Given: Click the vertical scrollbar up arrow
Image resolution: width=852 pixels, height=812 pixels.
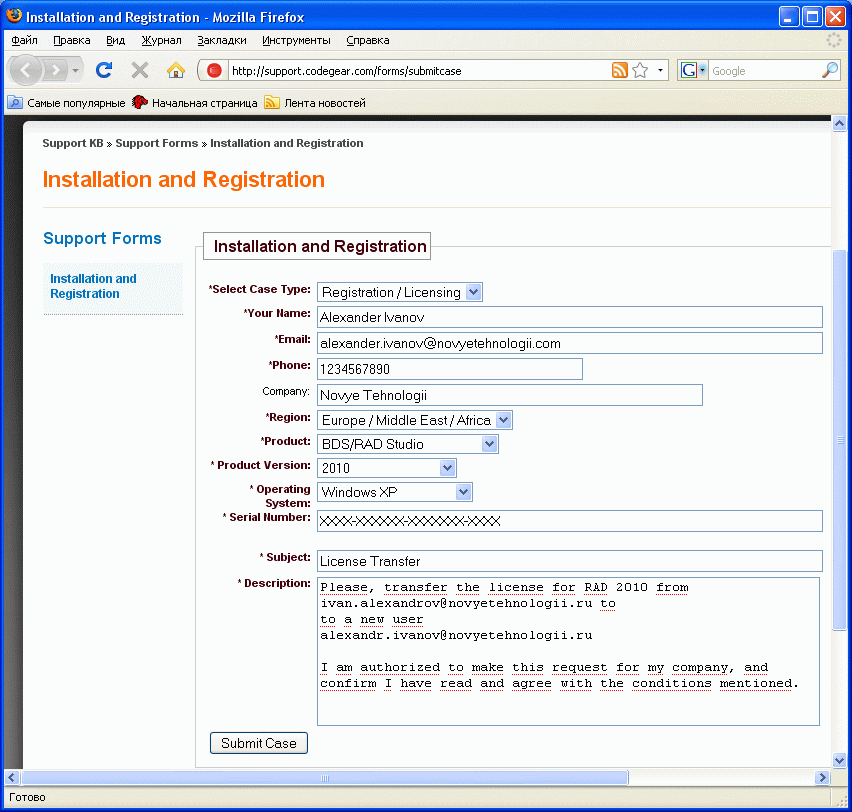Looking at the screenshot, I should [x=839, y=123].
